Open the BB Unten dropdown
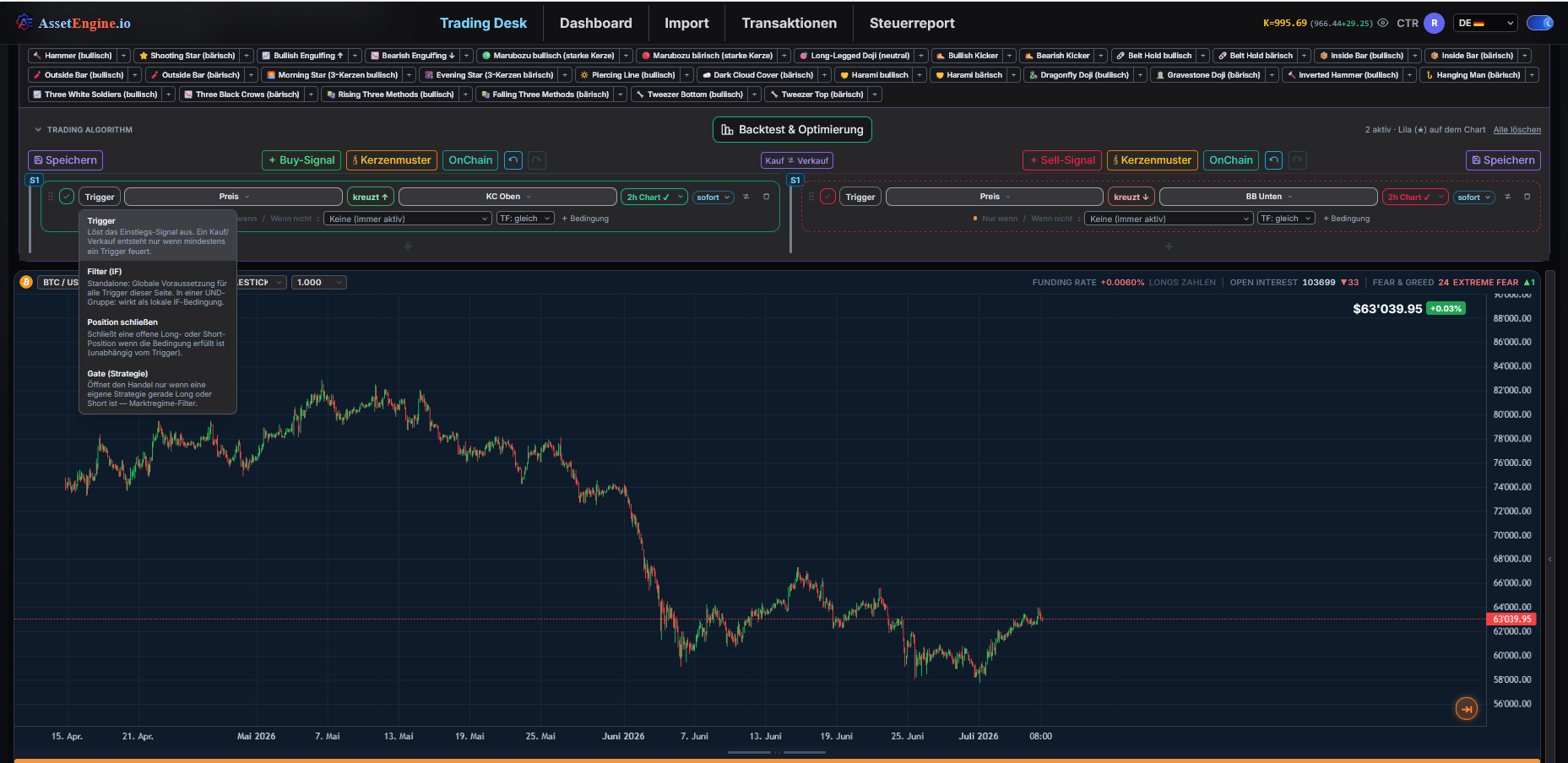Screen dimensions: 1568x763 tap(1268, 197)
